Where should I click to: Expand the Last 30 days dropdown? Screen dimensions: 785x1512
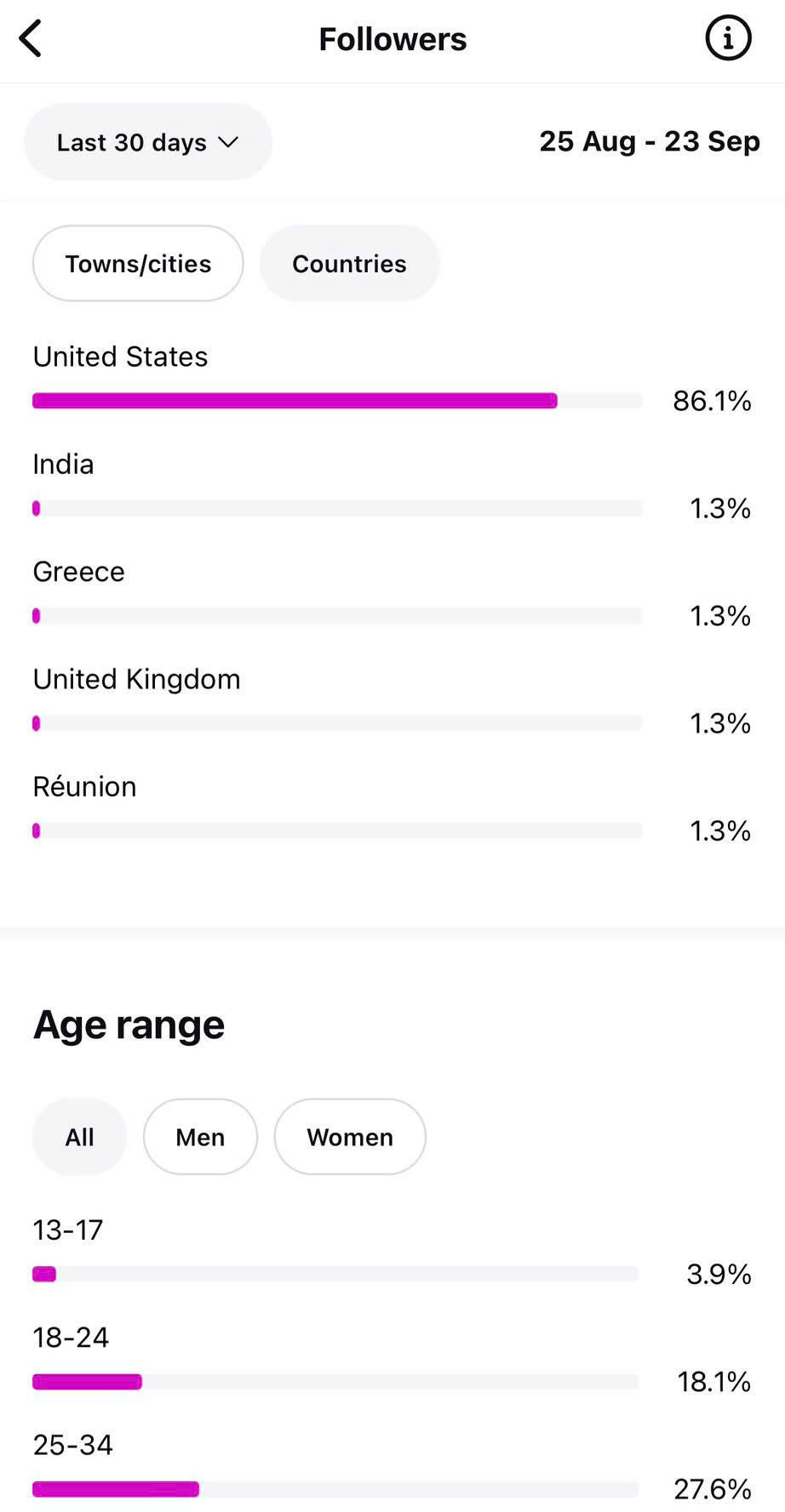tap(148, 142)
